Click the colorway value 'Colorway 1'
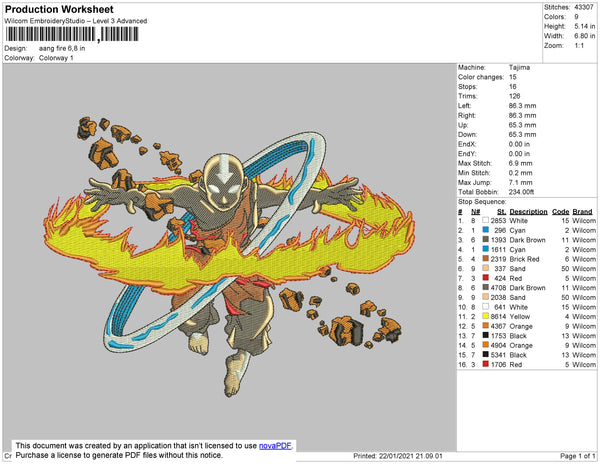This screenshot has height=464, width=600. click(56, 58)
